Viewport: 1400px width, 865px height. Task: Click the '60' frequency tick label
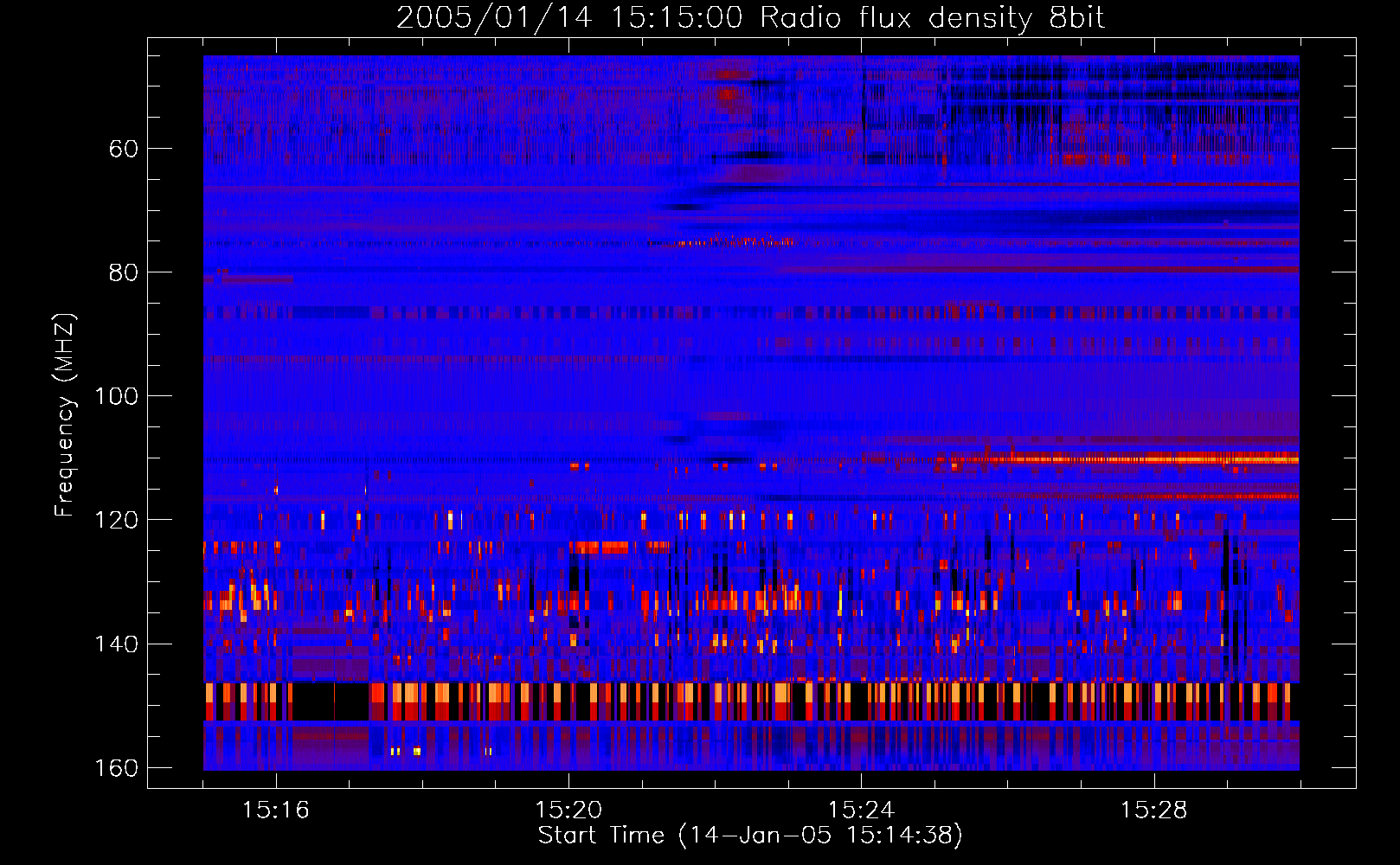tap(124, 149)
